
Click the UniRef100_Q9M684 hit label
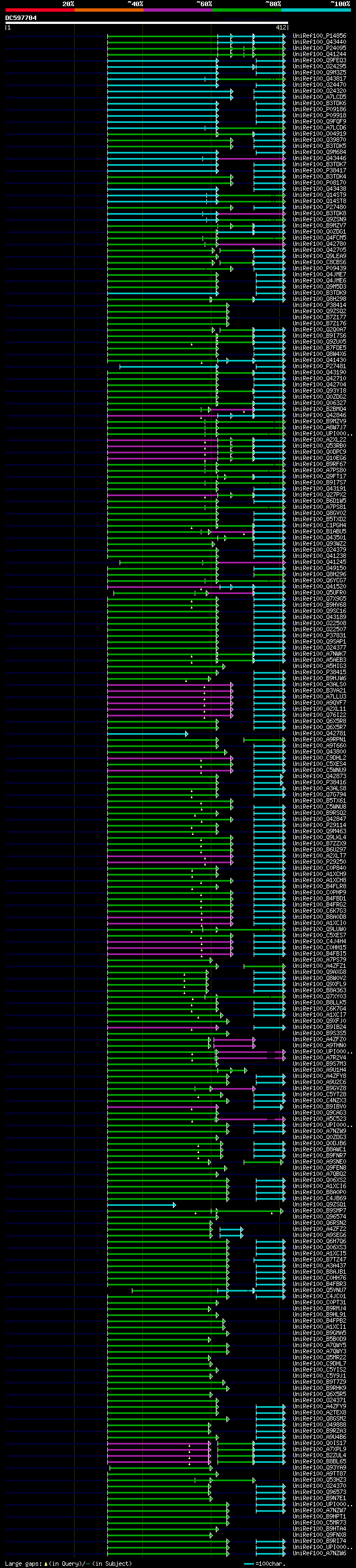click(x=319, y=152)
